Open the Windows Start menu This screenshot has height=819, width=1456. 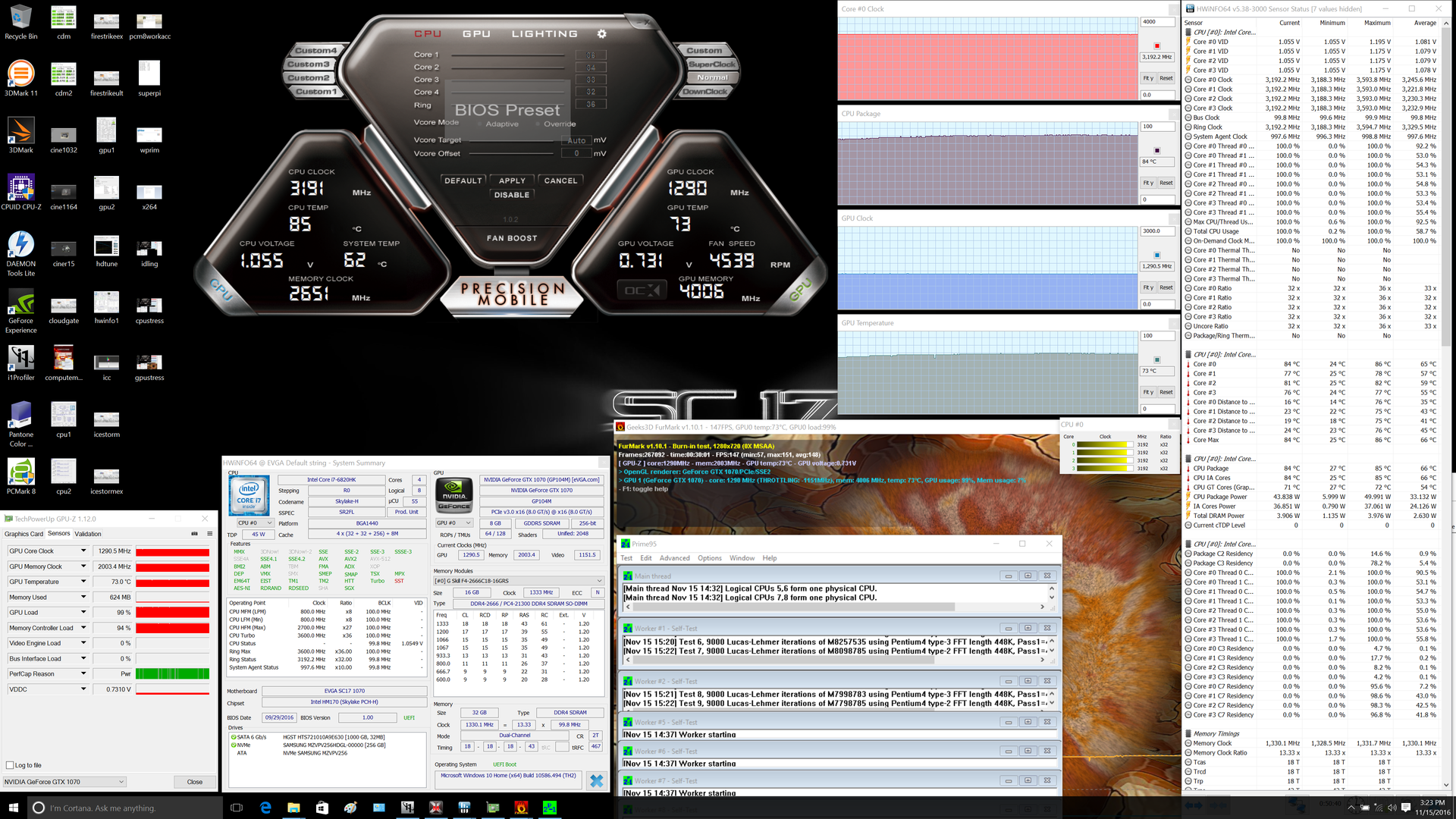point(13,808)
